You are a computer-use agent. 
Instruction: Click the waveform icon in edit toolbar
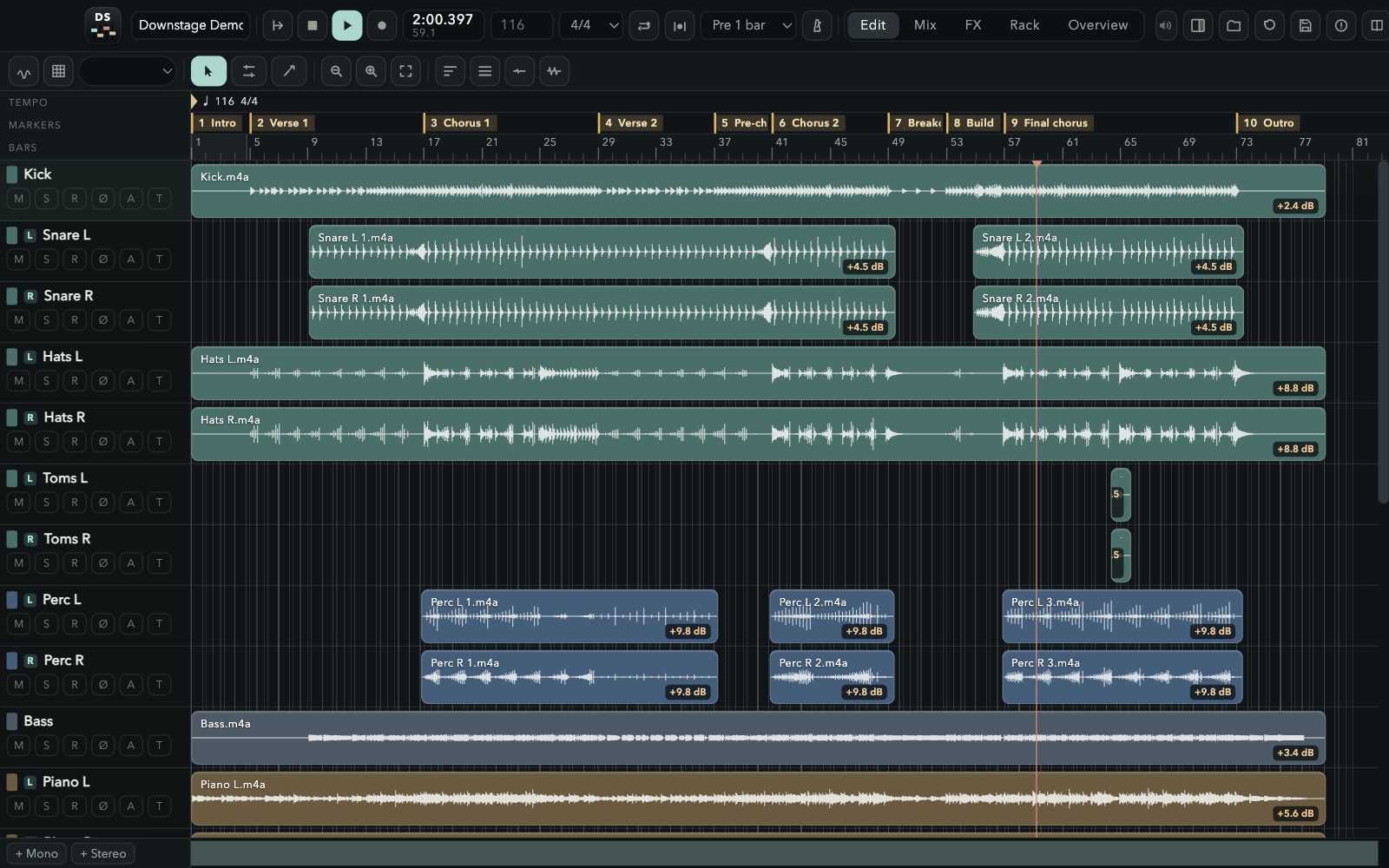click(x=554, y=71)
